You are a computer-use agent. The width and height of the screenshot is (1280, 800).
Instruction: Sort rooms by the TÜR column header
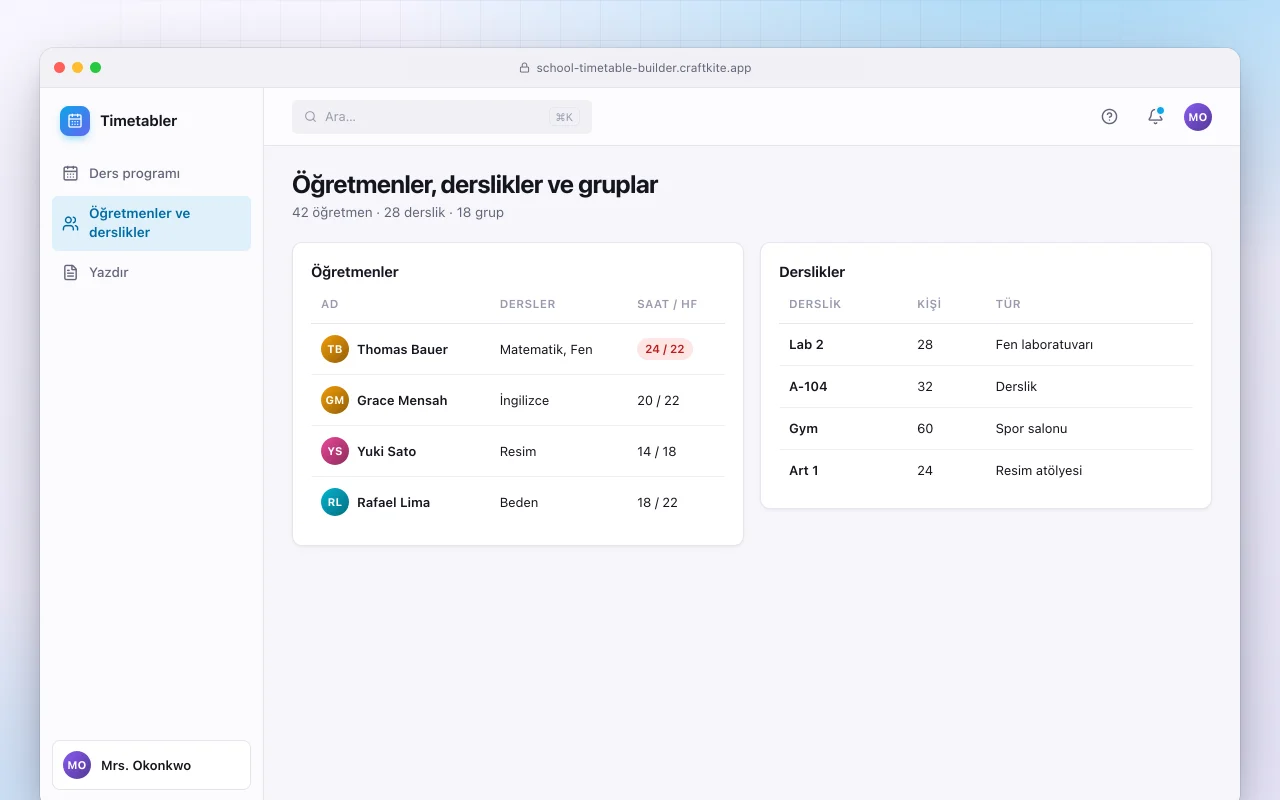click(x=1008, y=304)
